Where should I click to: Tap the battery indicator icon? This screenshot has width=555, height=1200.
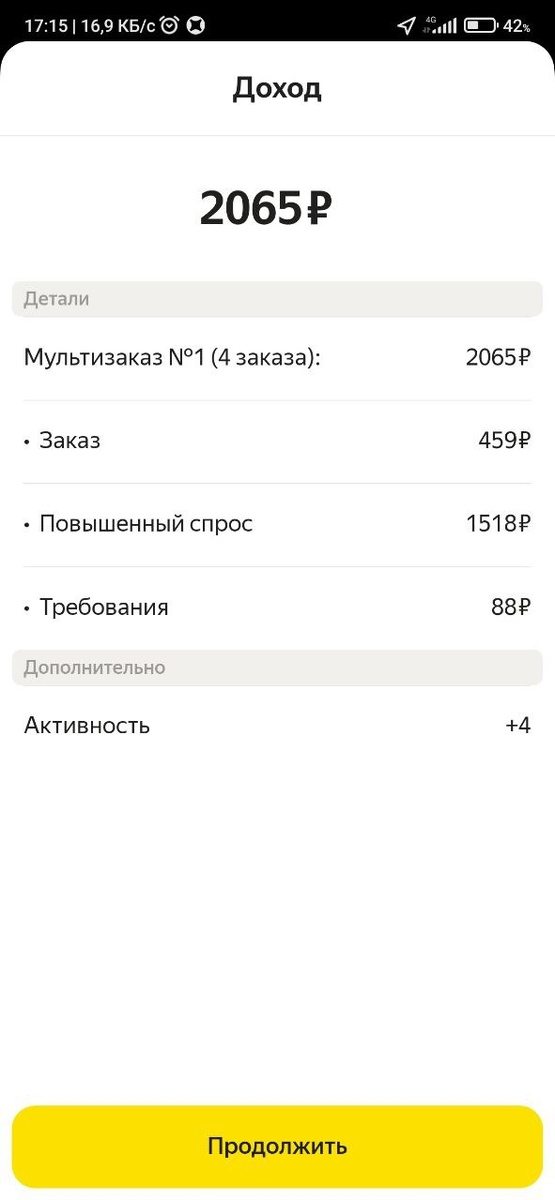click(x=481, y=26)
